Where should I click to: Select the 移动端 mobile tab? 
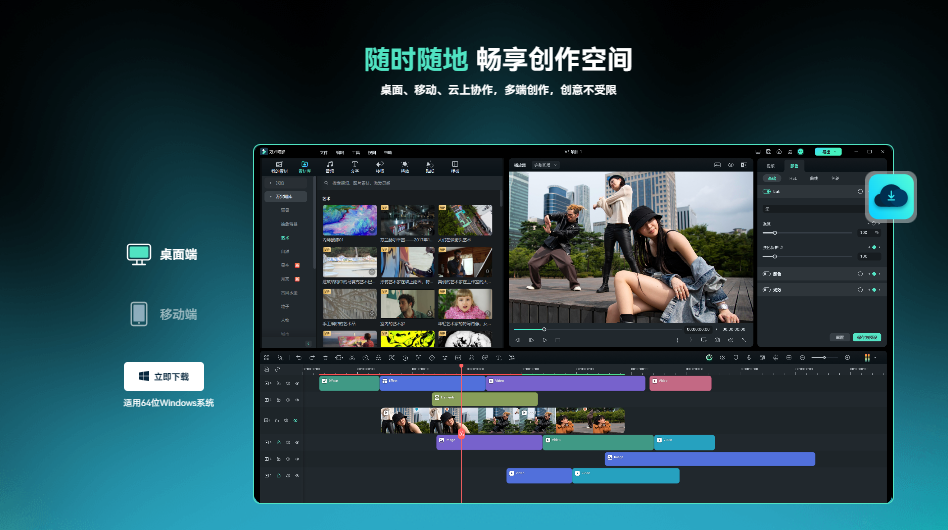coord(163,314)
